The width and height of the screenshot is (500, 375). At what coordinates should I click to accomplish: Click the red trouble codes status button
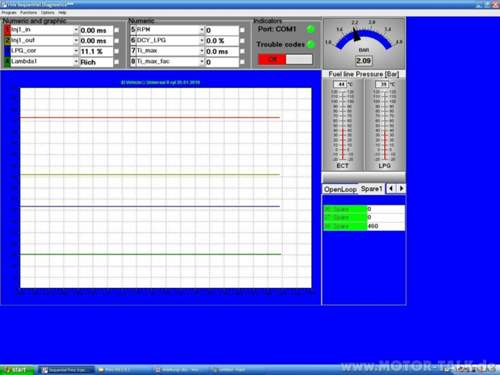coord(272,59)
